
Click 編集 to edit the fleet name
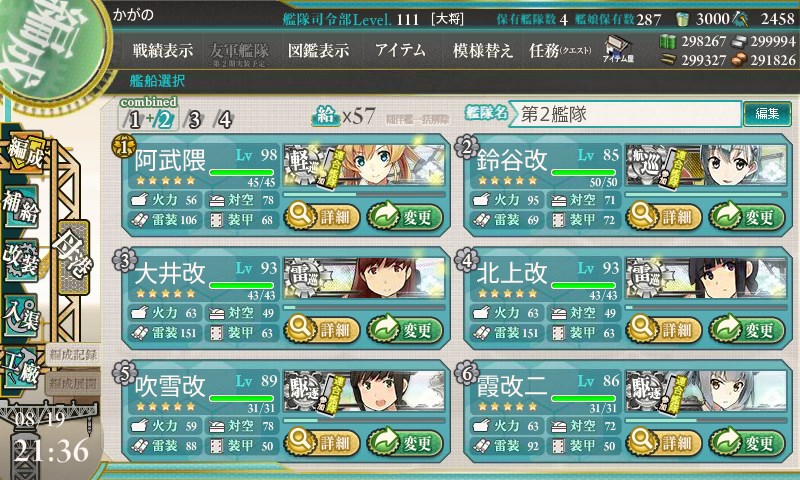pyautogui.click(x=767, y=113)
